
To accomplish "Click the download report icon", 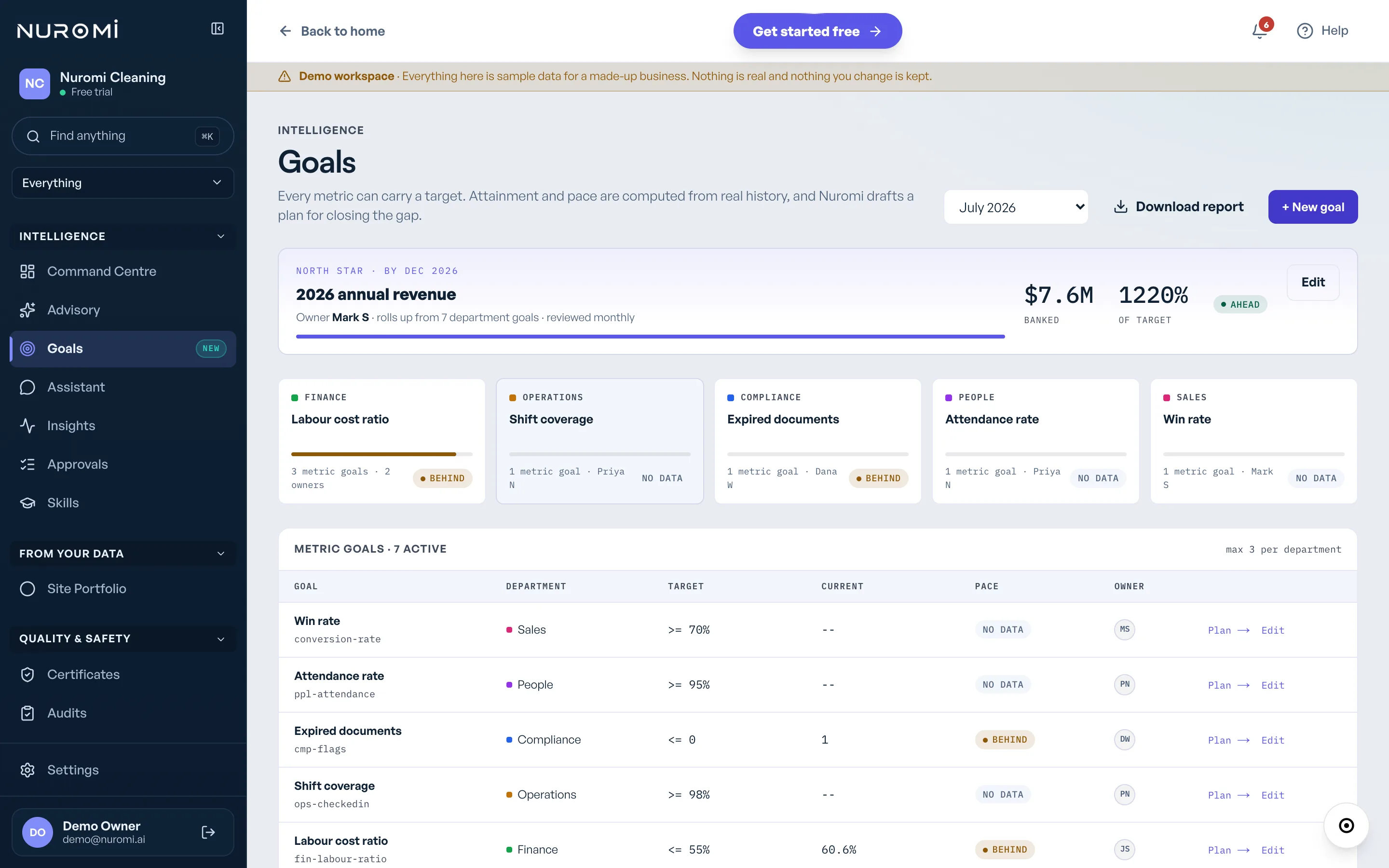I will (x=1120, y=207).
